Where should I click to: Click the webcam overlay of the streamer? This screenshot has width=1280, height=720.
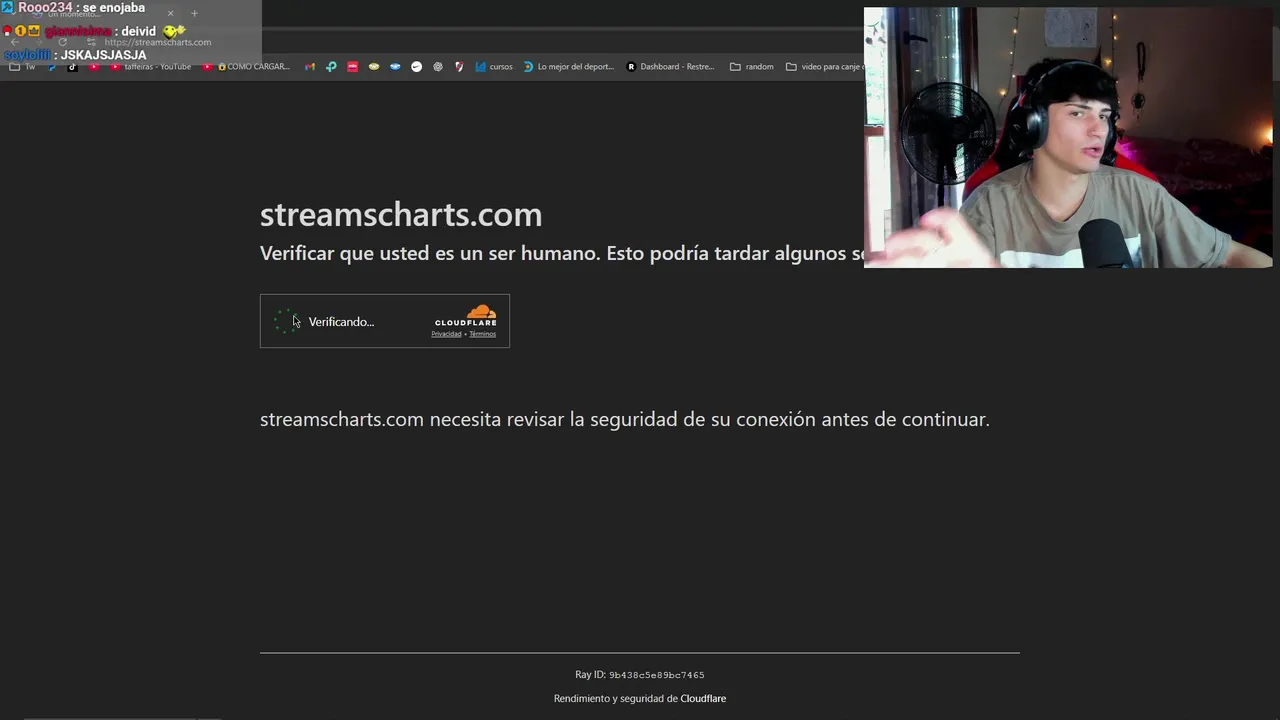(1068, 138)
